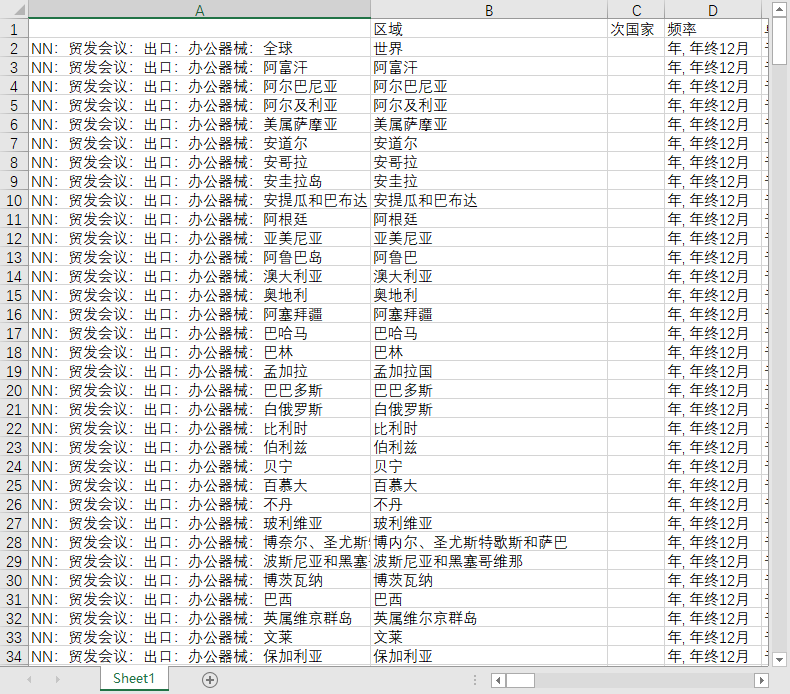Select column B cell '阿富汗'
The height and width of the screenshot is (694, 790).
489,68
